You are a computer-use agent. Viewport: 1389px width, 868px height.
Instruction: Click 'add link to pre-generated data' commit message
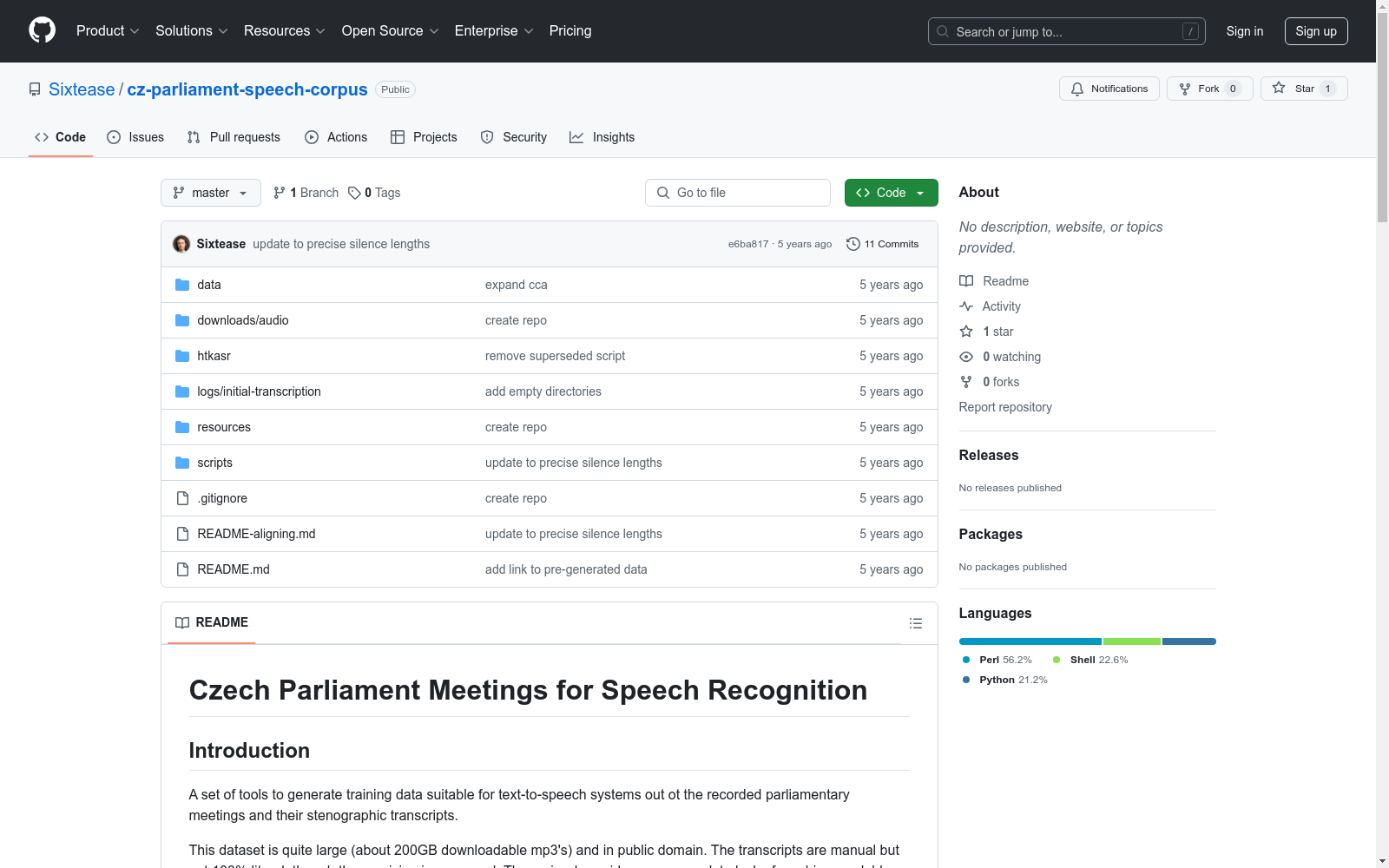point(566,569)
